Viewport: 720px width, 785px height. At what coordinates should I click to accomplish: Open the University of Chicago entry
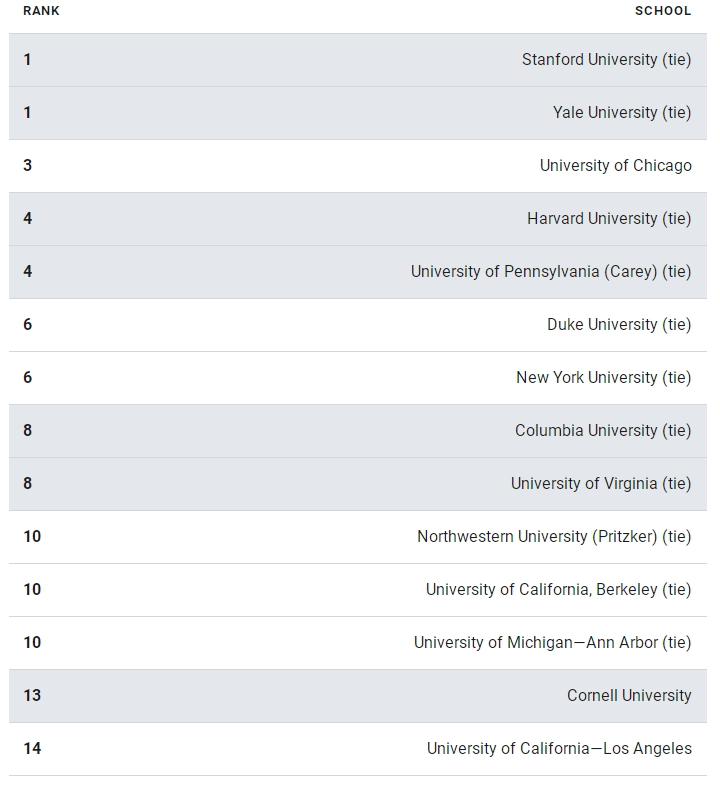(615, 166)
